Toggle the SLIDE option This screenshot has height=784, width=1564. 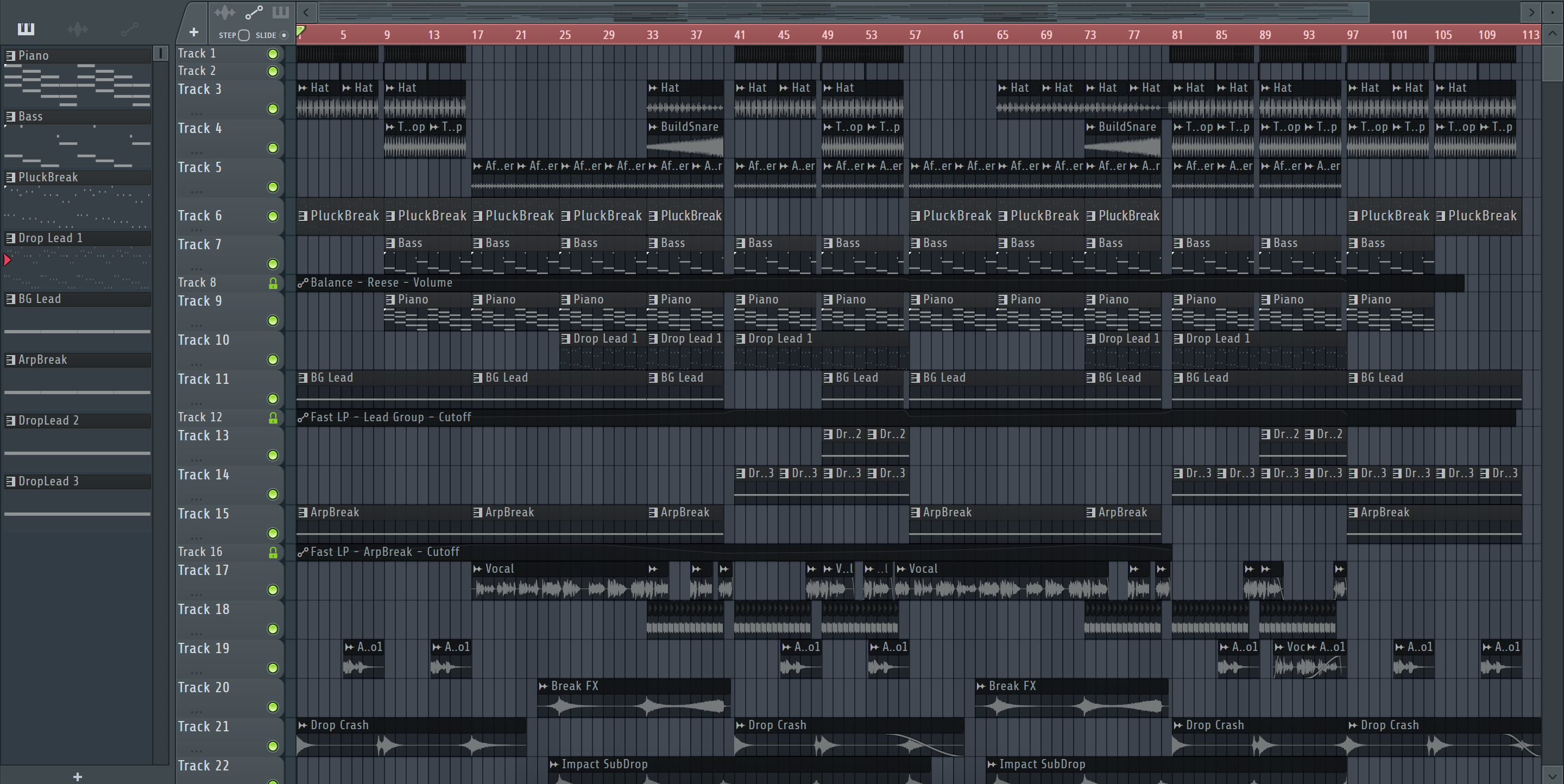(283, 35)
